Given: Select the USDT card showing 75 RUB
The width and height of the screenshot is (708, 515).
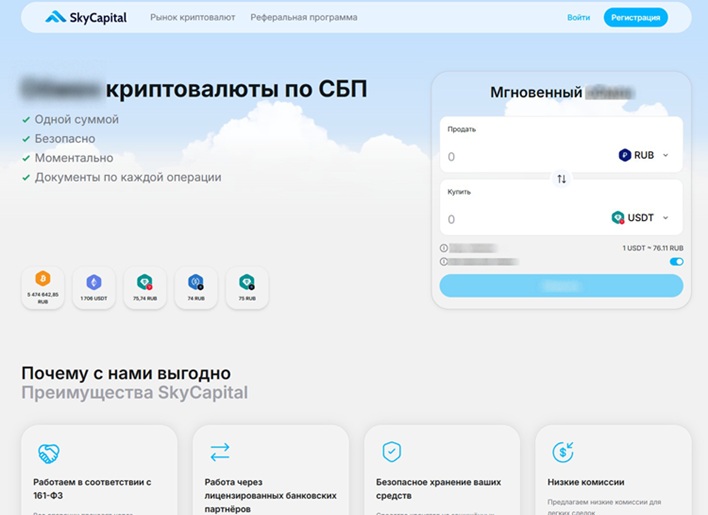Looking at the screenshot, I should pyautogui.click(x=247, y=288).
